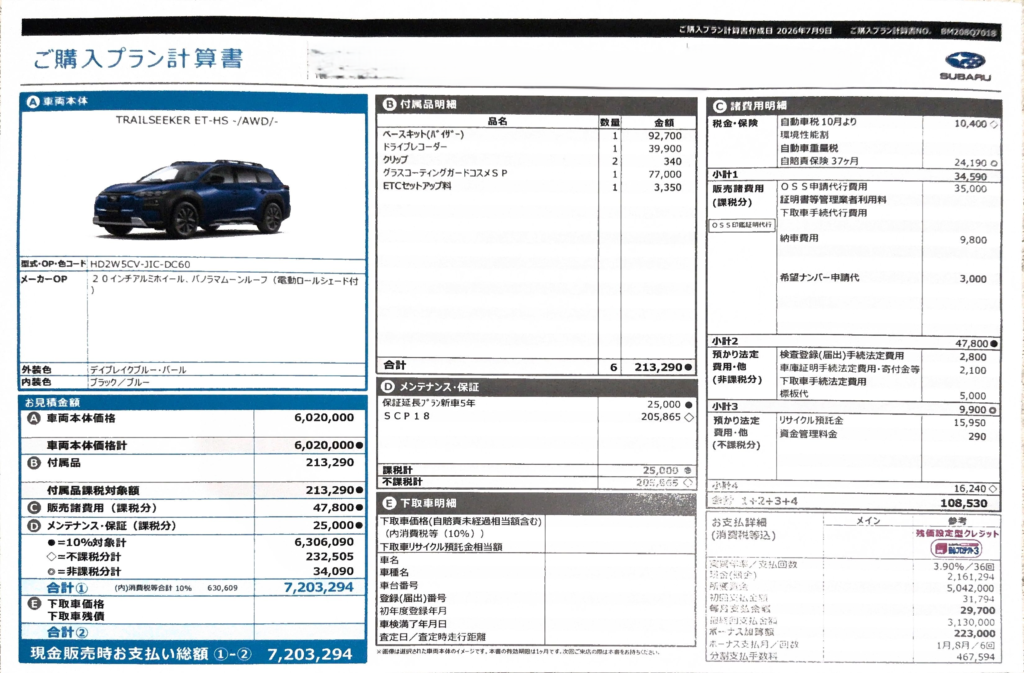Screen dimensions: 1024x673
Task: Click ETCセットアップ料 item
Action: [417, 186]
